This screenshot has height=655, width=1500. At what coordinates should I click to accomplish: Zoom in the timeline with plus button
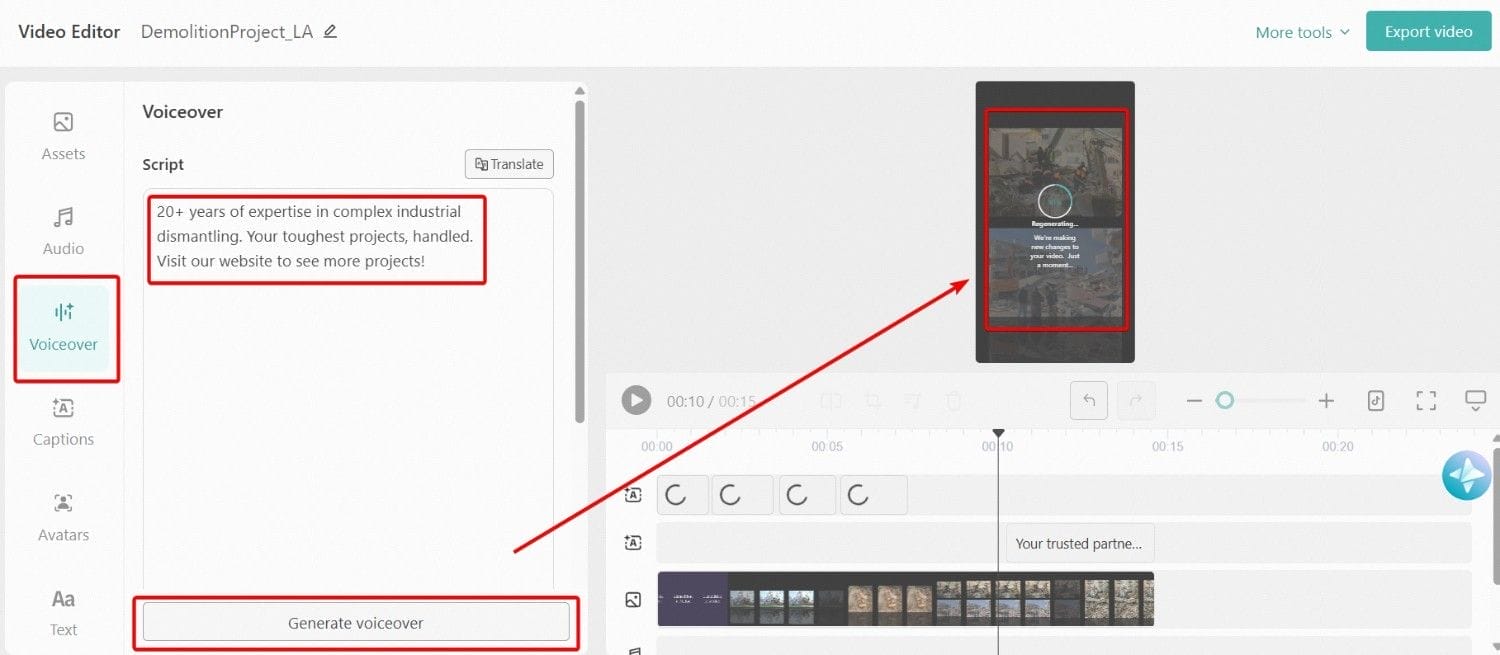[1326, 401]
